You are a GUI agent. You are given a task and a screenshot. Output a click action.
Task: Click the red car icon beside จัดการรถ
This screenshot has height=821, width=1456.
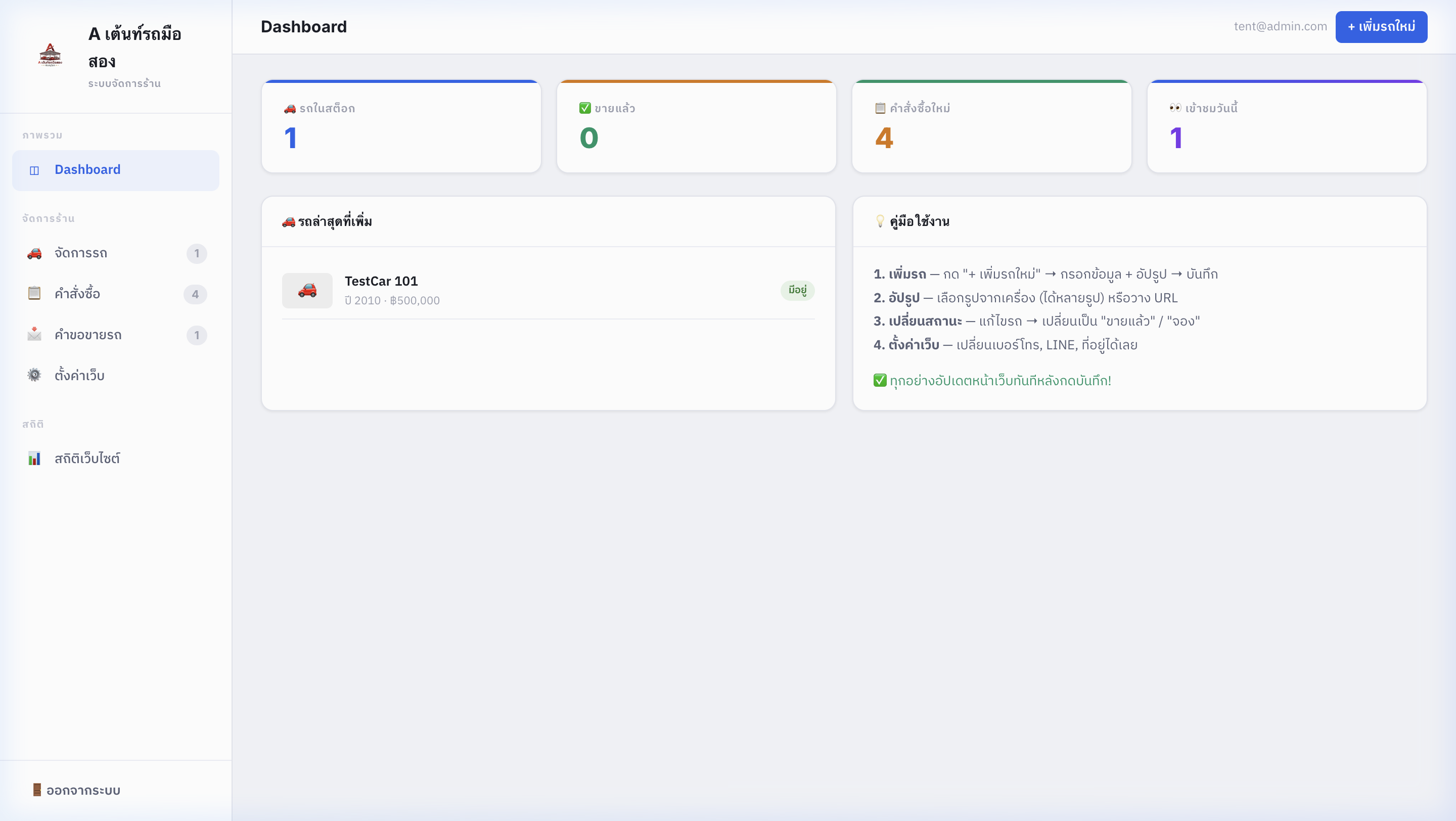[x=34, y=253]
